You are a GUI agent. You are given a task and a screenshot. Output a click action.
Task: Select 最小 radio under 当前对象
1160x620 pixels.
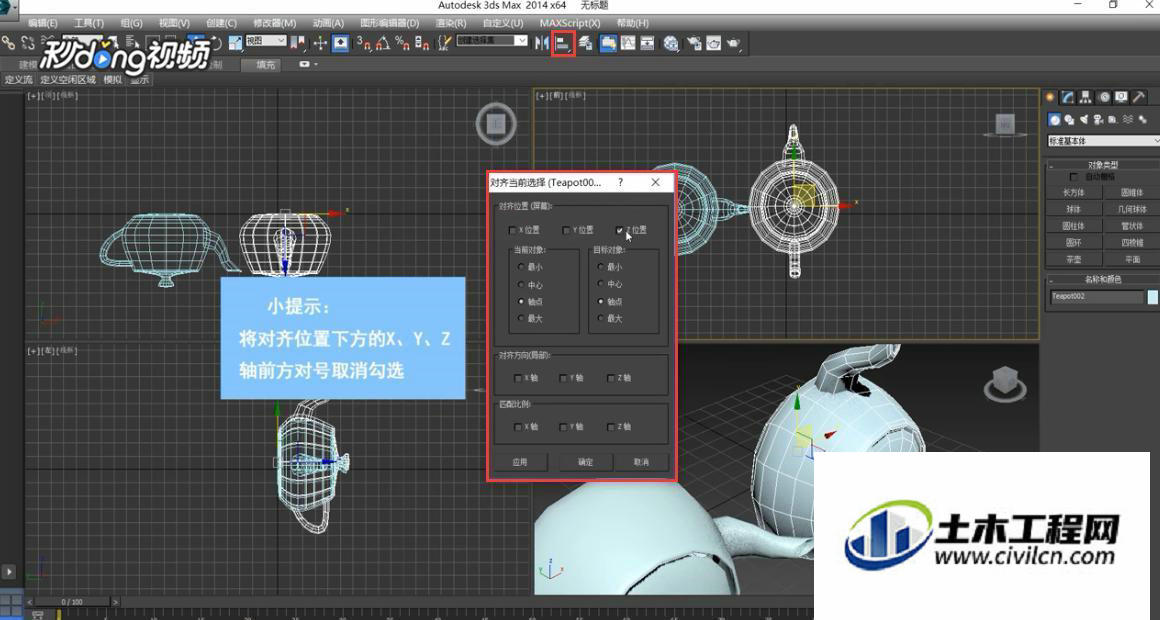(x=522, y=267)
